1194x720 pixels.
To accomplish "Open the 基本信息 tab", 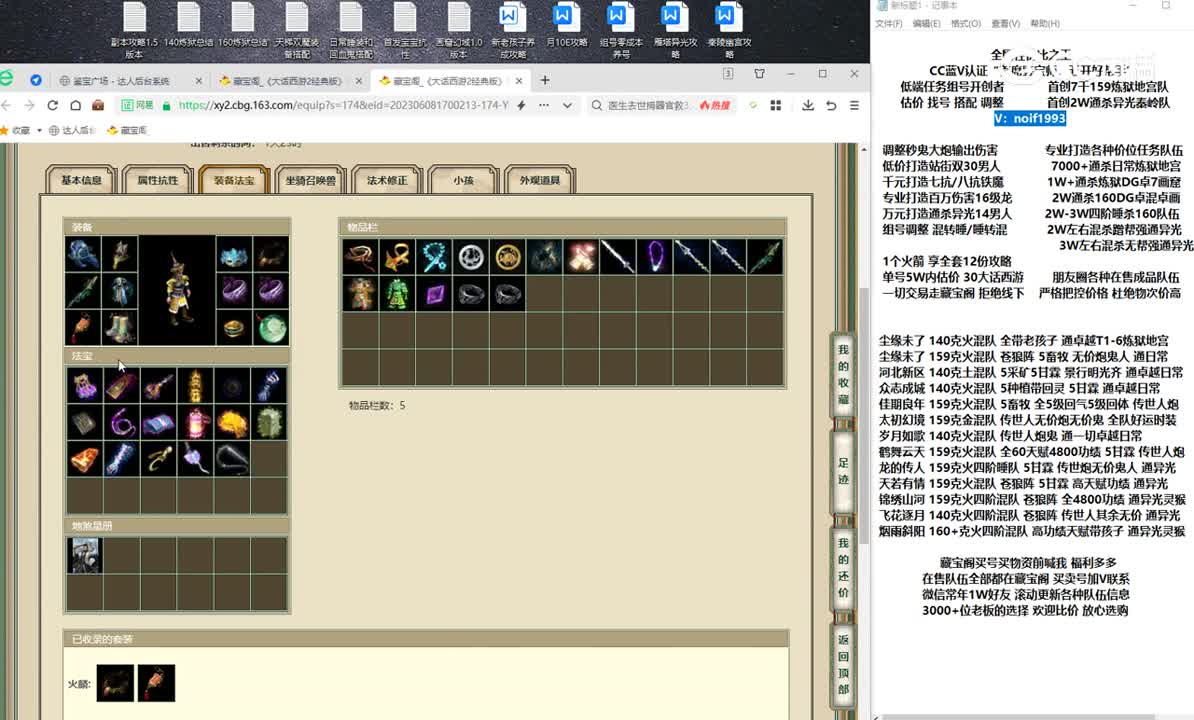I will (81, 180).
